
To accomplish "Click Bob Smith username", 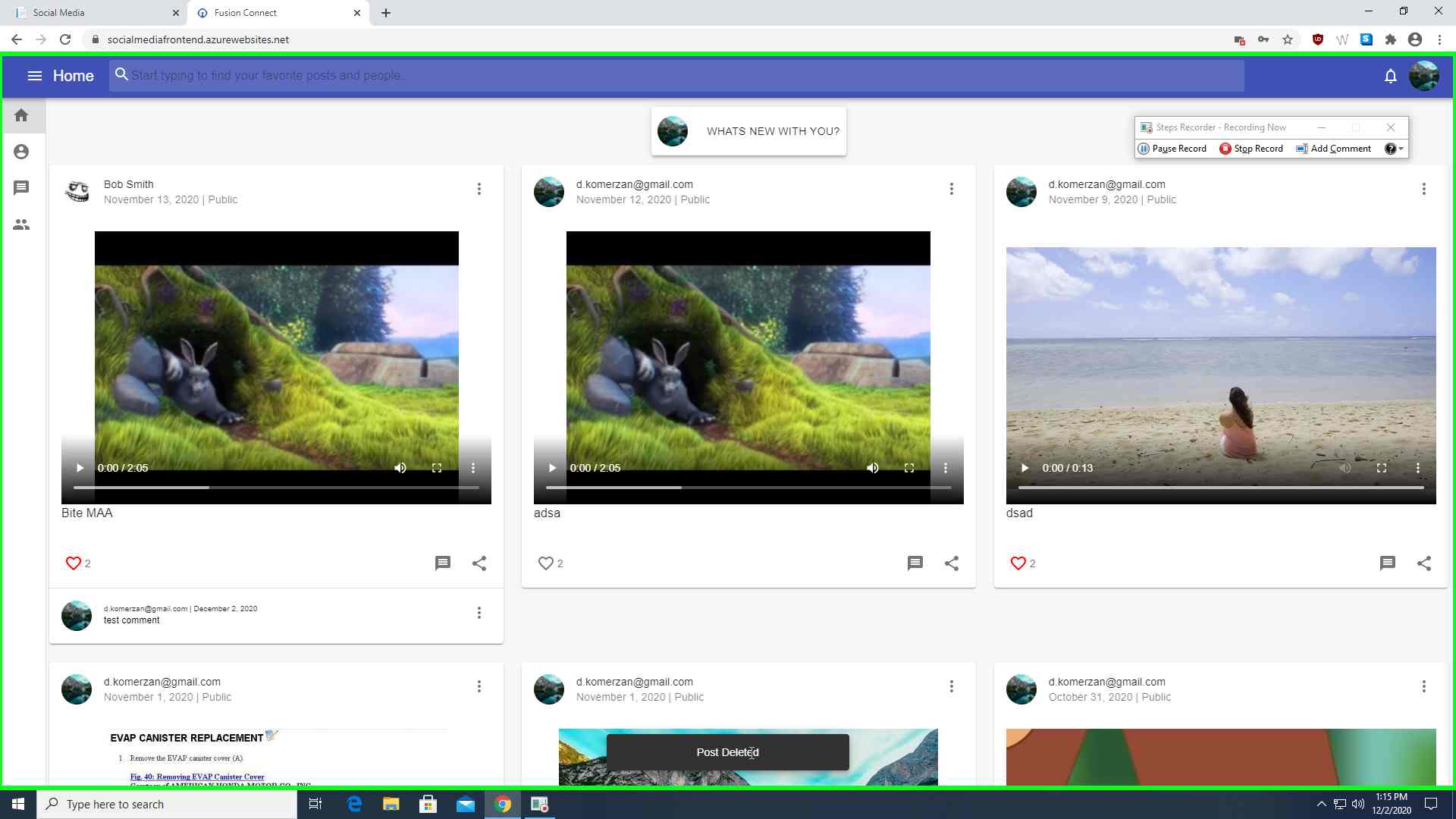I will 129,184.
